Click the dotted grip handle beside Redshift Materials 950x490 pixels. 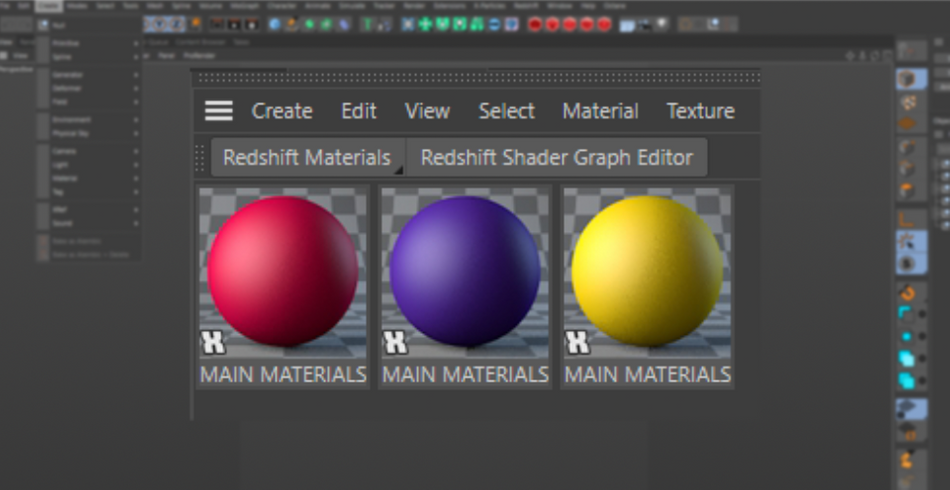(x=200, y=157)
